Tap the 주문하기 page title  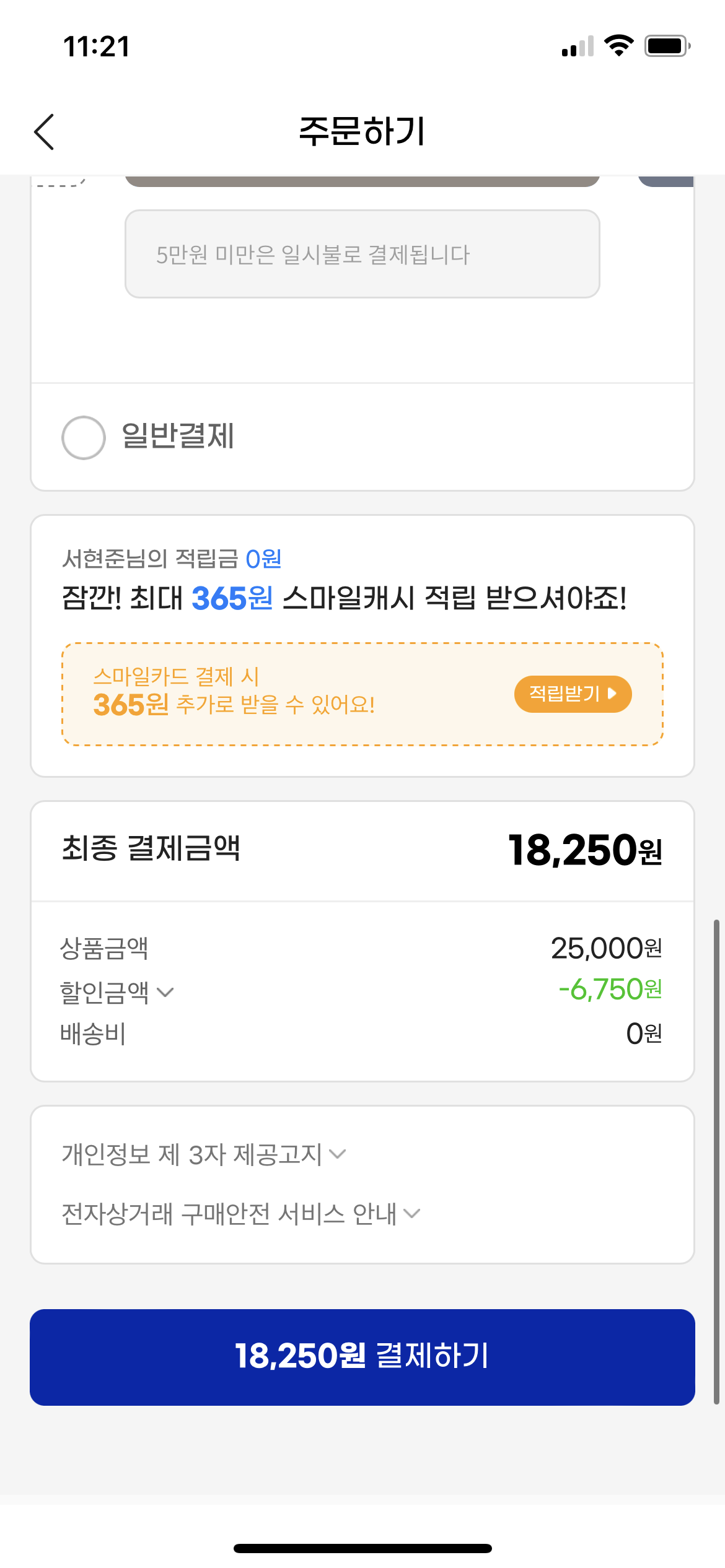click(x=362, y=131)
